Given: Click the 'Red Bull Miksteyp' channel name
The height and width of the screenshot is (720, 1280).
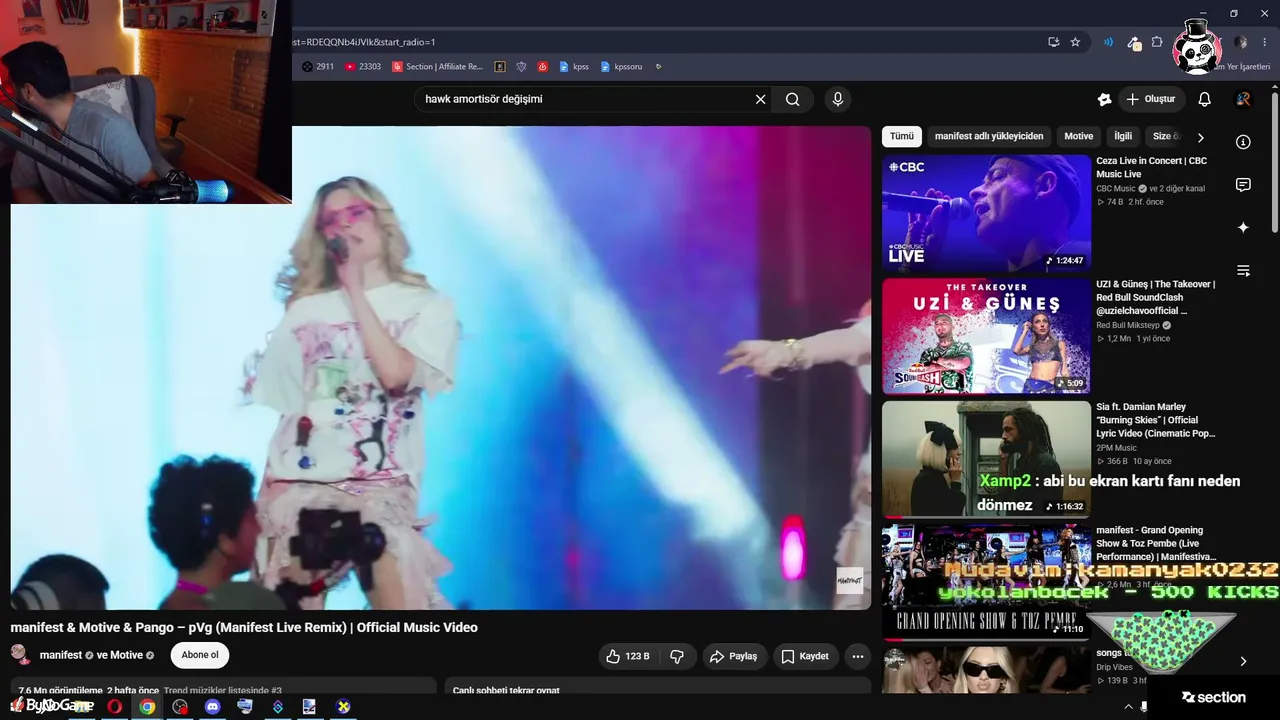Looking at the screenshot, I should 1127,325.
